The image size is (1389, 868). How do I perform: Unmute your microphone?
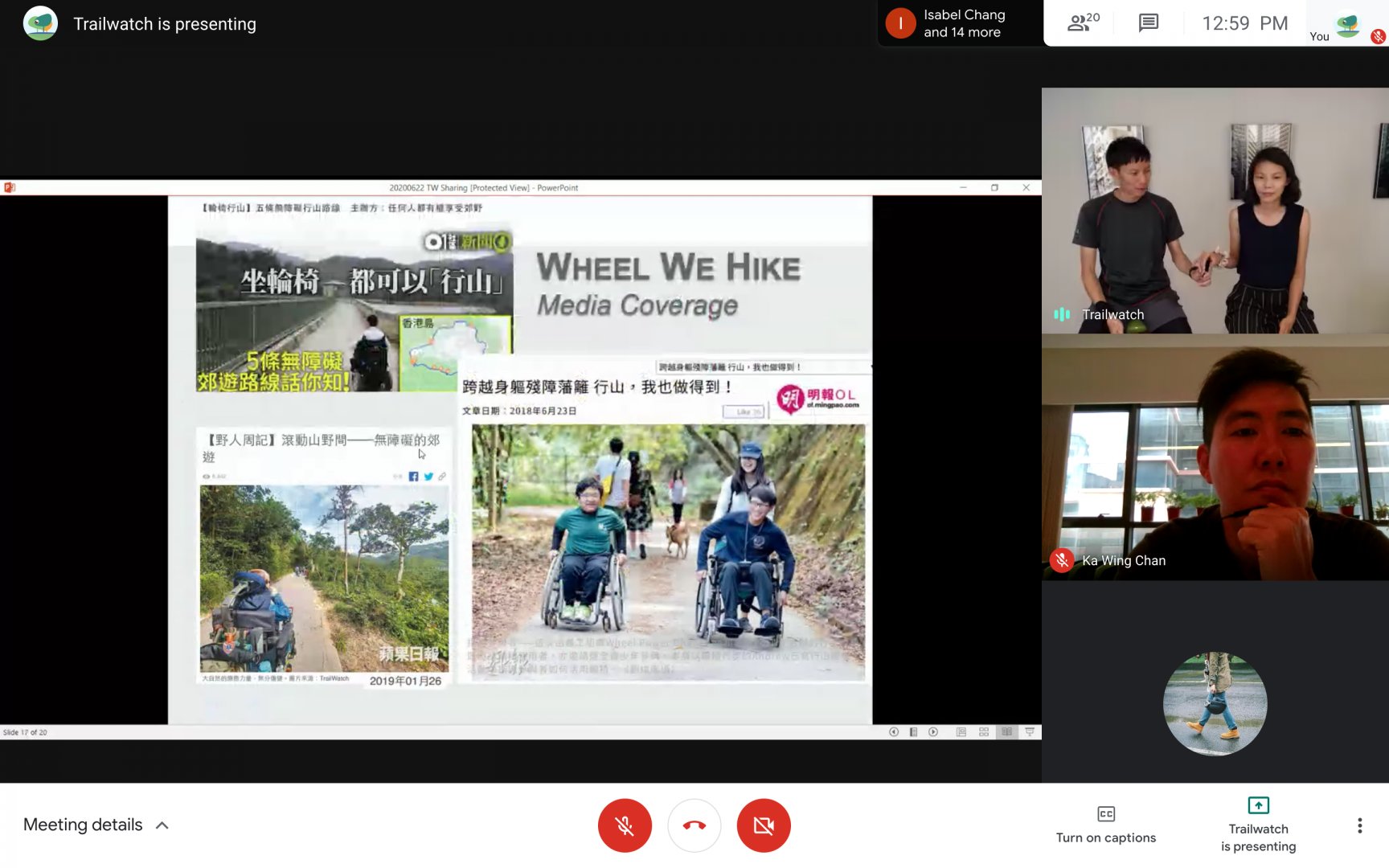pos(625,825)
